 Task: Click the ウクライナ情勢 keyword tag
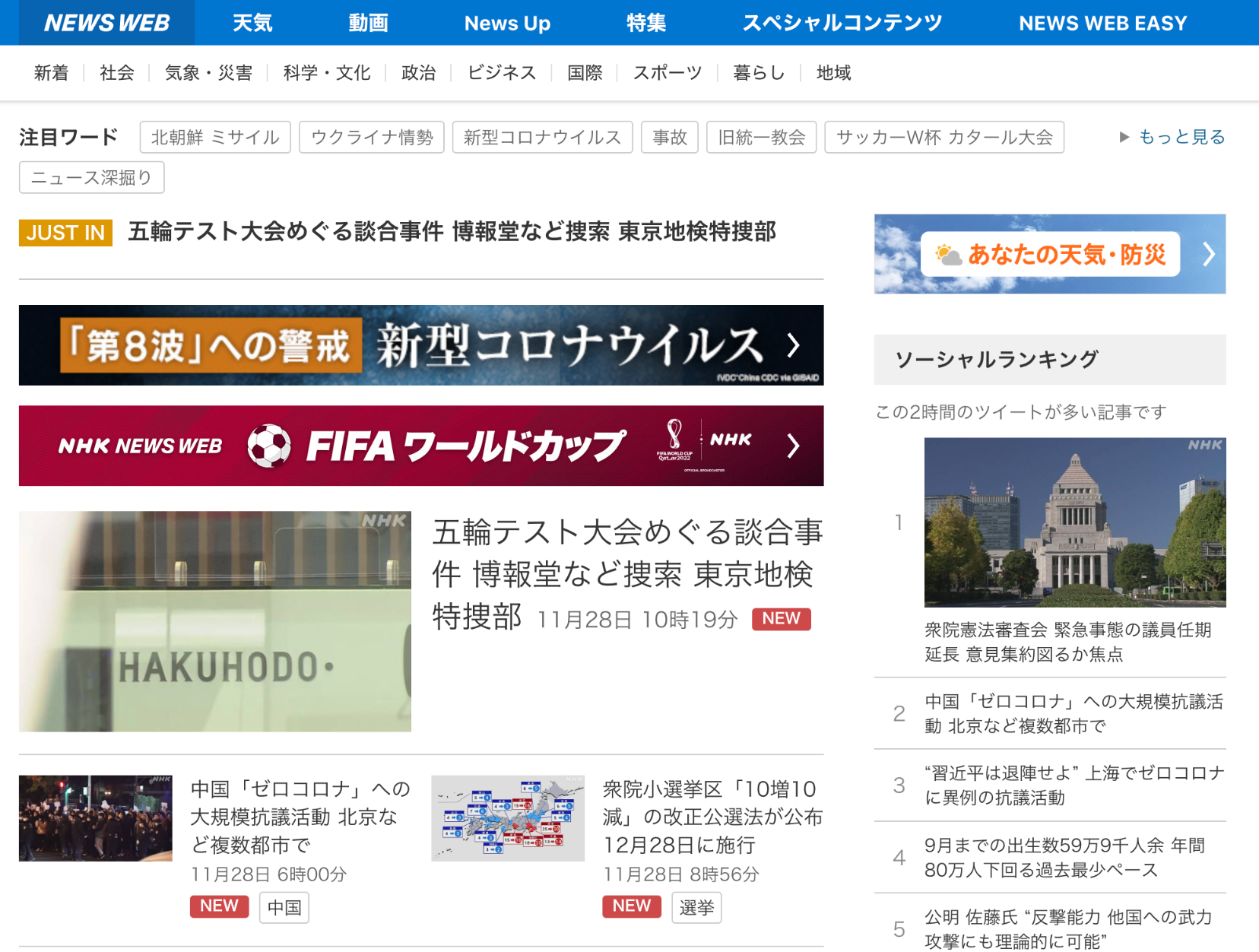(x=372, y=138)
